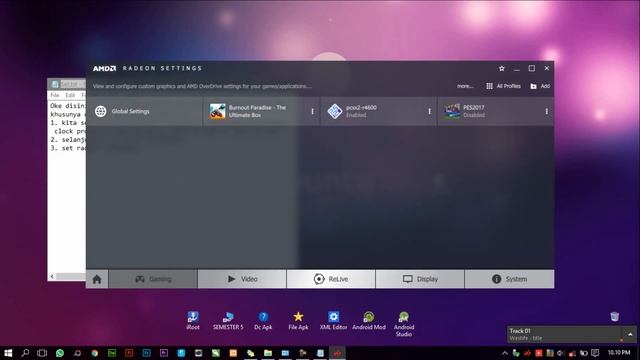The image size is (640, 360).
Task: Select iRoot desktop shortcut
Action: point(193,320)
